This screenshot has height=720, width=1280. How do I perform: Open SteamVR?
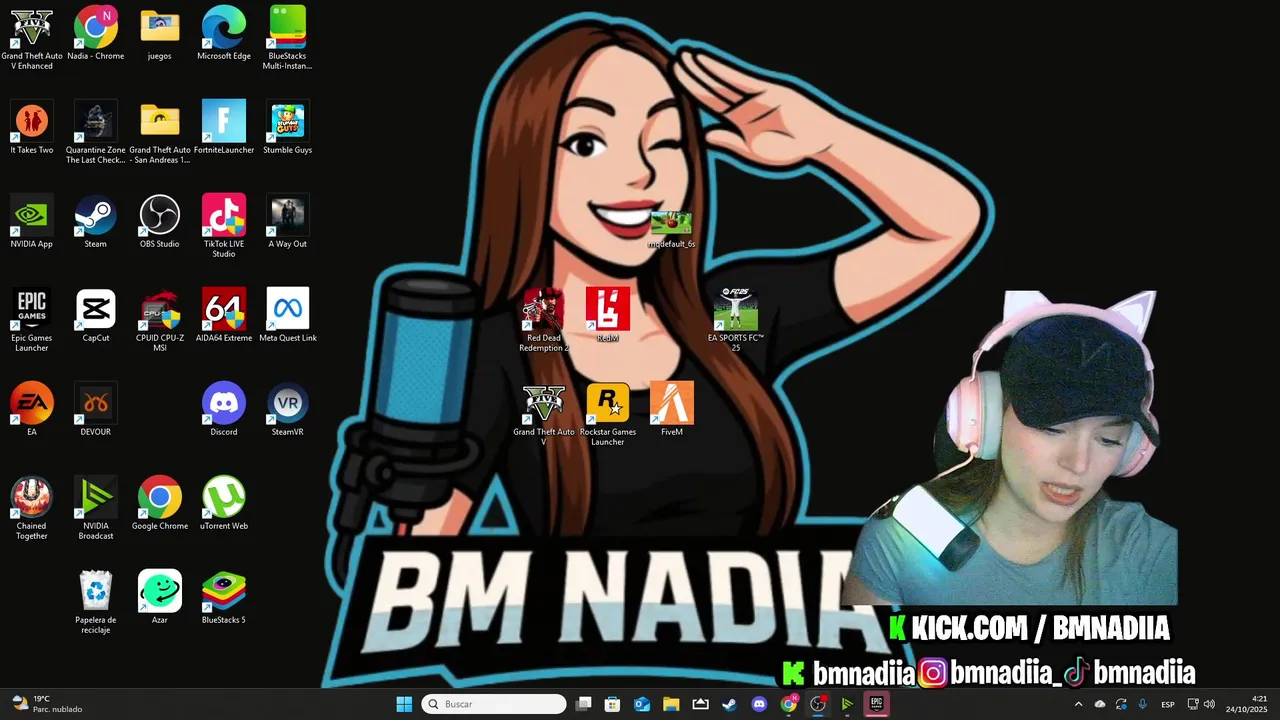(288, 408)
